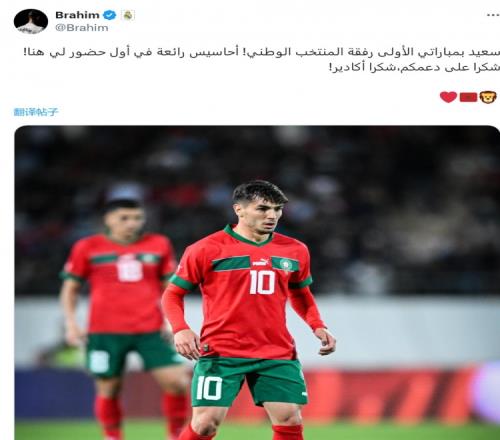Click the number 10 on the green shorts

click(209, 388)
